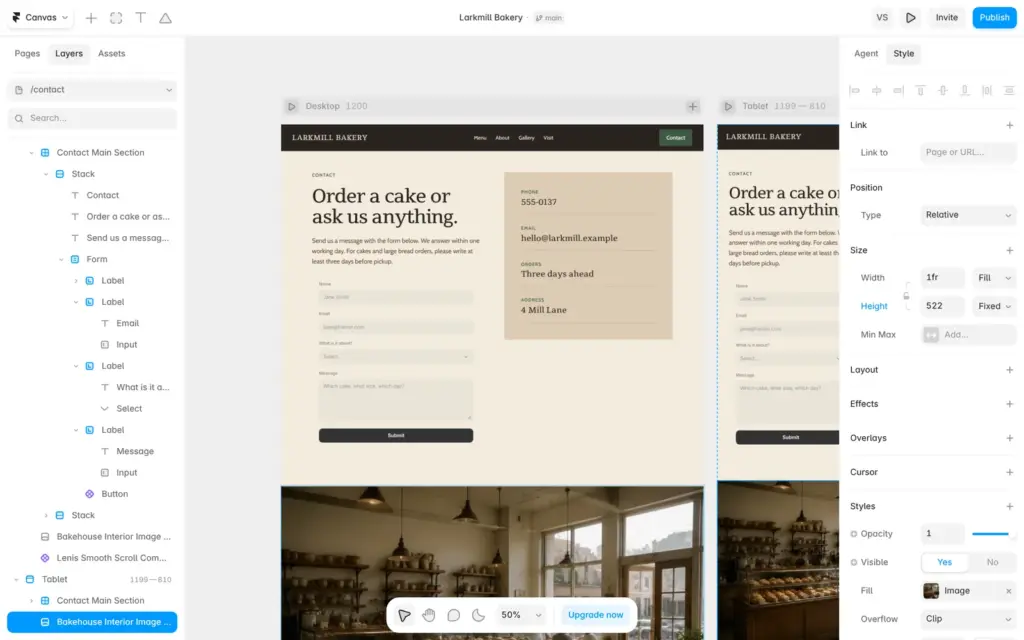
Task: Collapse the Tablet breakpoint layer
Action: click(16, 579)
